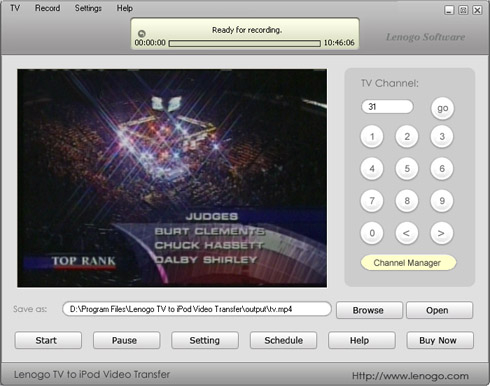Click the Save as path field
Image resolution: width=490 pixels, height=386 pixels.
point(197,309)
